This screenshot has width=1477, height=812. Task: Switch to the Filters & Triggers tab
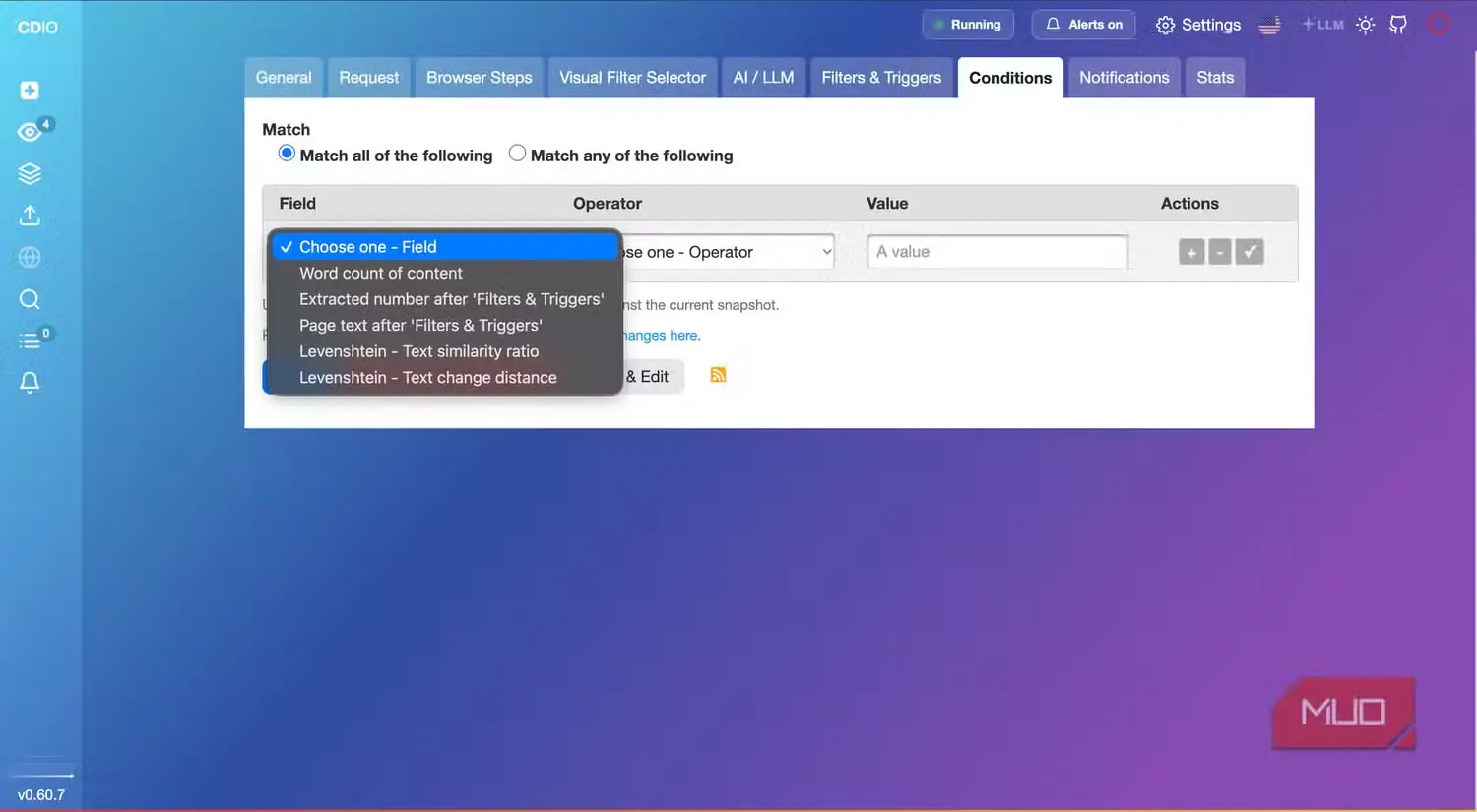[x=881, y=78]
